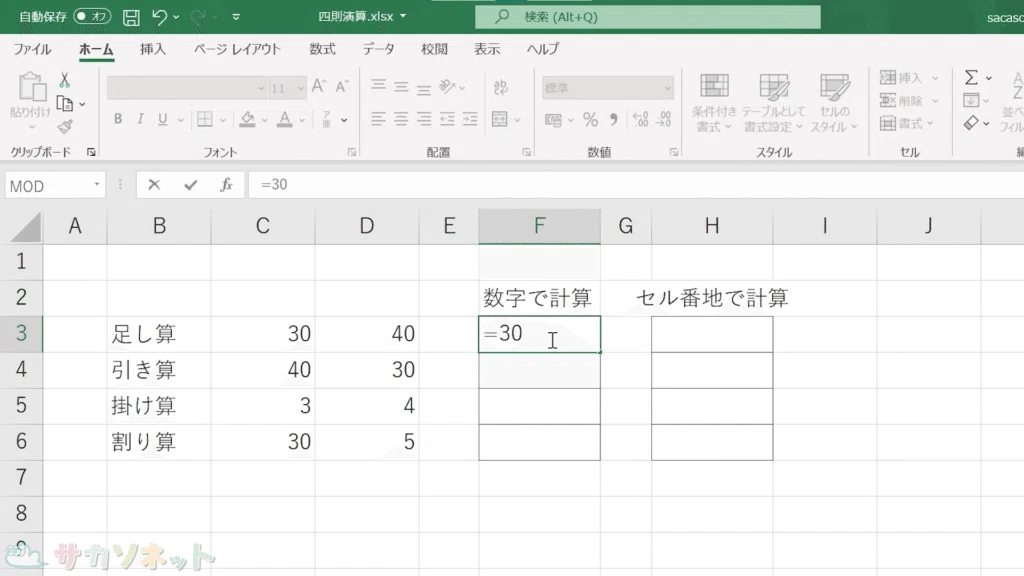The width and height of the screenshot is (1024, 576).
Task: Open the Name Box dropdown showing MOD
Action: [97, 185]
